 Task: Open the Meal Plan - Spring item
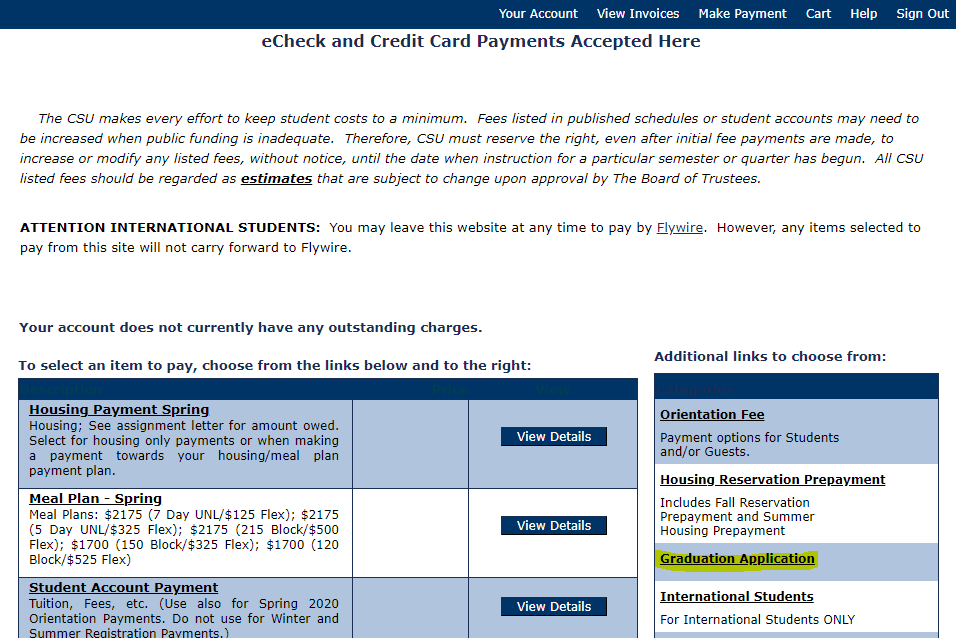coord(95,498)
